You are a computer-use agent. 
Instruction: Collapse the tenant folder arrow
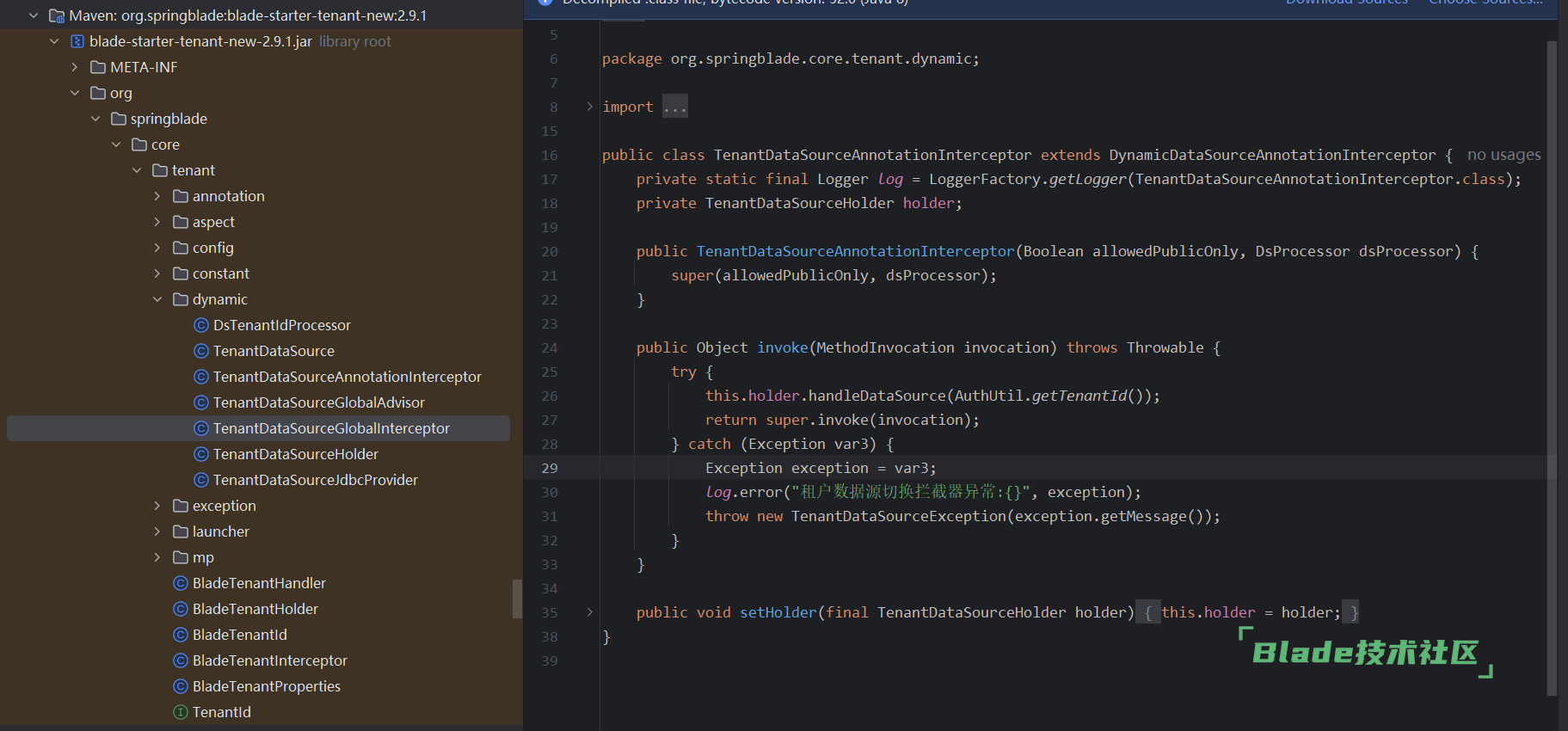[x=137, y=170]
